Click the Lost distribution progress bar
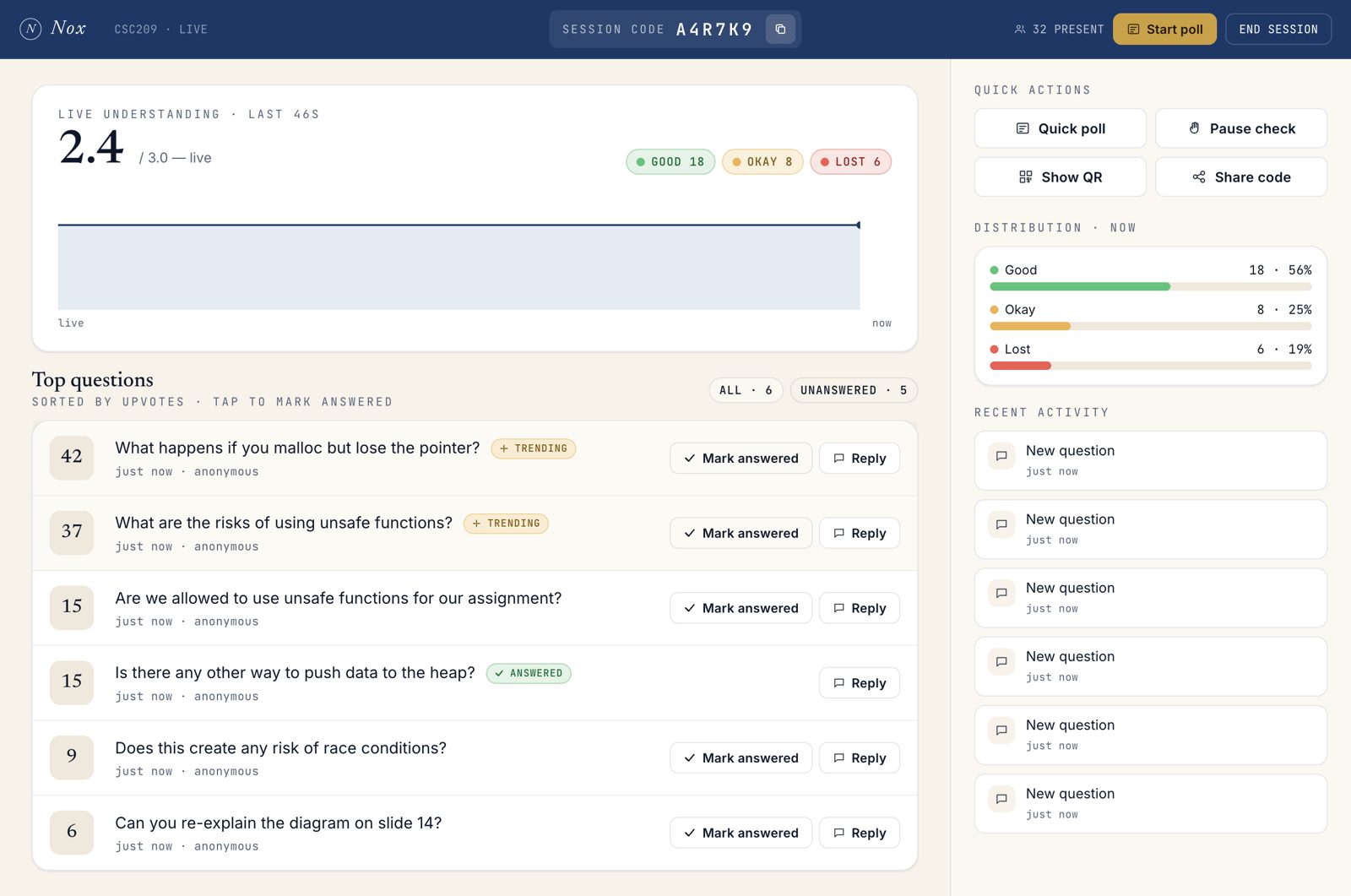The image size is (1351, 896). tap(1150, 366)
